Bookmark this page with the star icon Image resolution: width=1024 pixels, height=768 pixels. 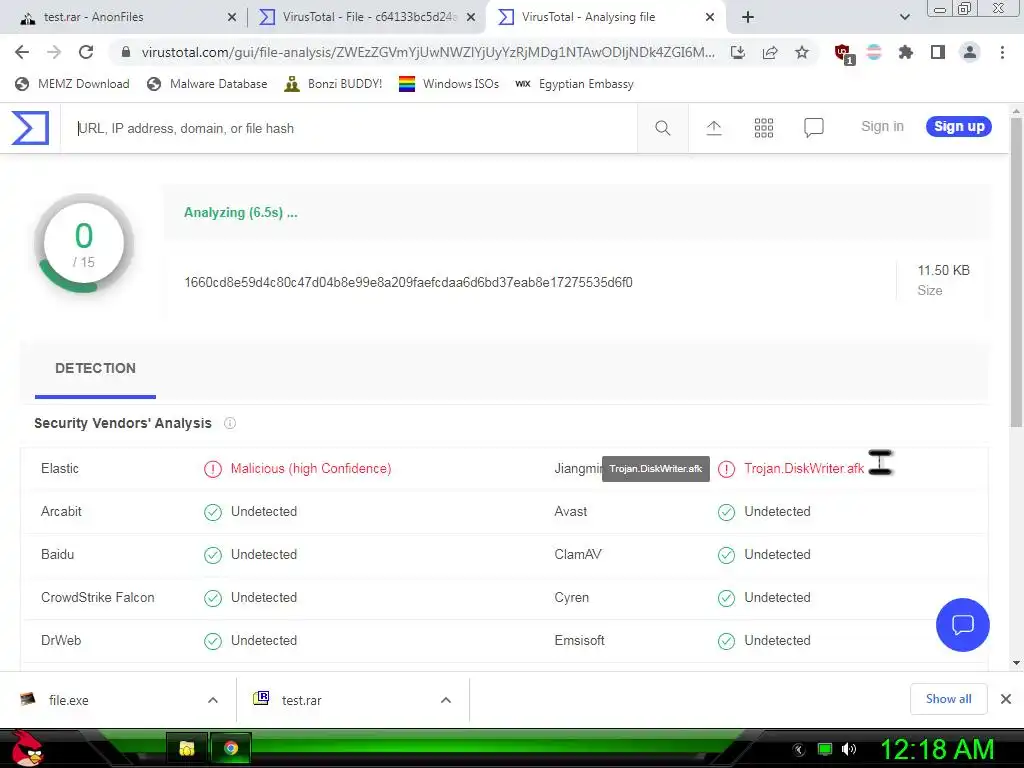click(802, 52)
